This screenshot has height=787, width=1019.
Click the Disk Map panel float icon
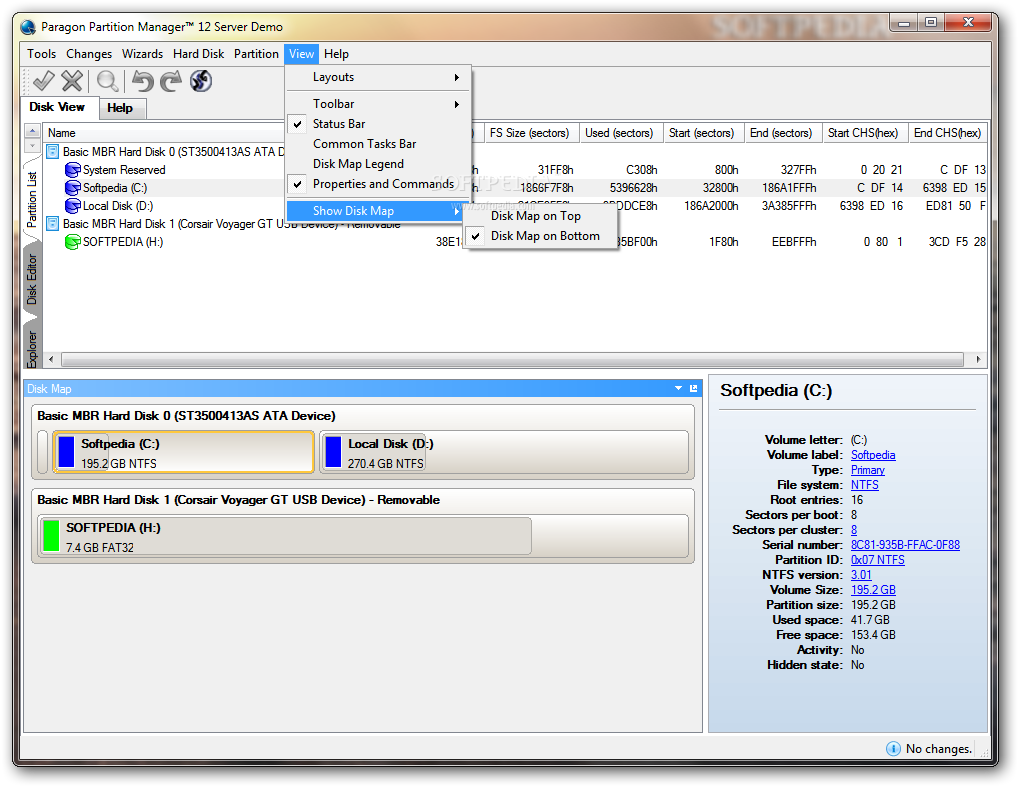(693, 389)
